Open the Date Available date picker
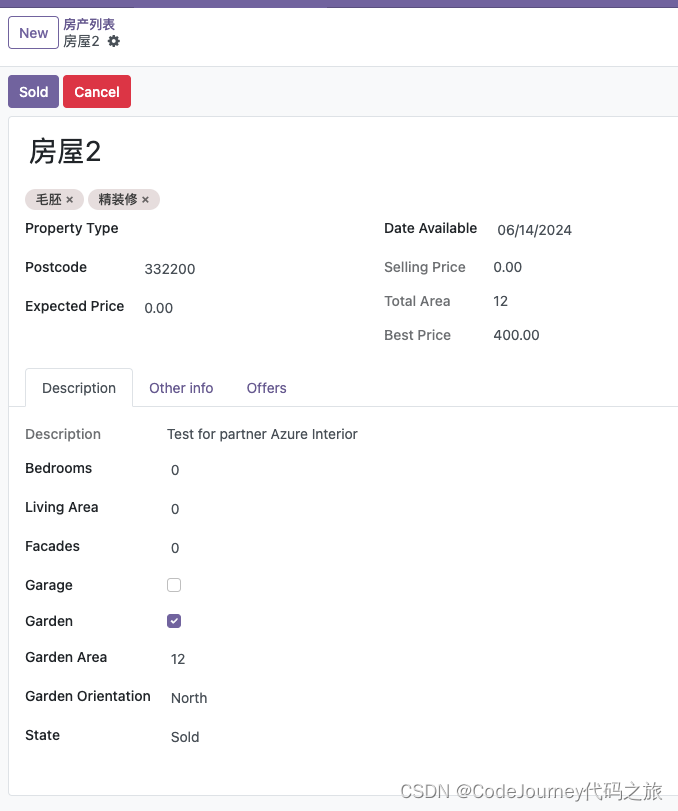This screenshot has width=678, height=811. [x=534, y=230]
